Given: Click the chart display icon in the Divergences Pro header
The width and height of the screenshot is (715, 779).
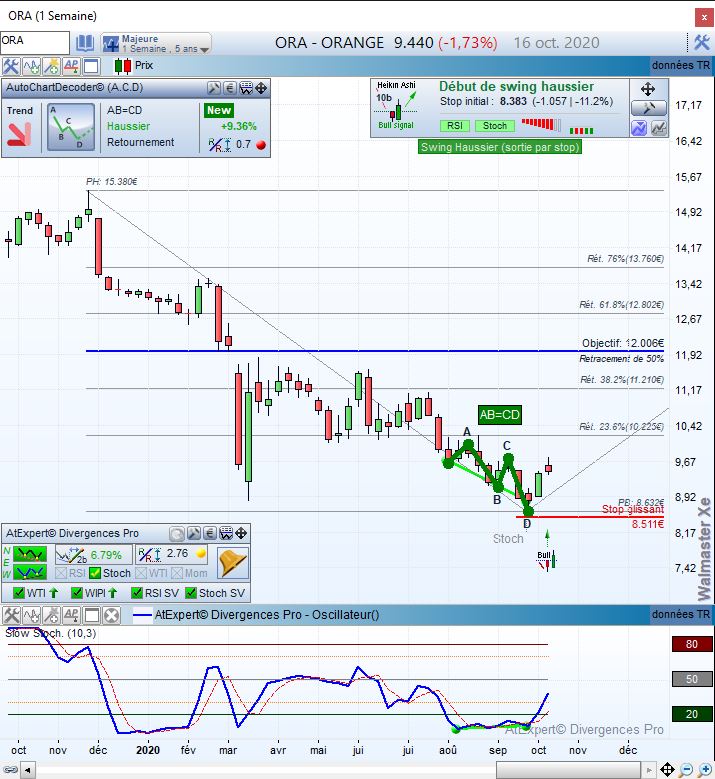Looking at the screenshot, I should (226, 534).
